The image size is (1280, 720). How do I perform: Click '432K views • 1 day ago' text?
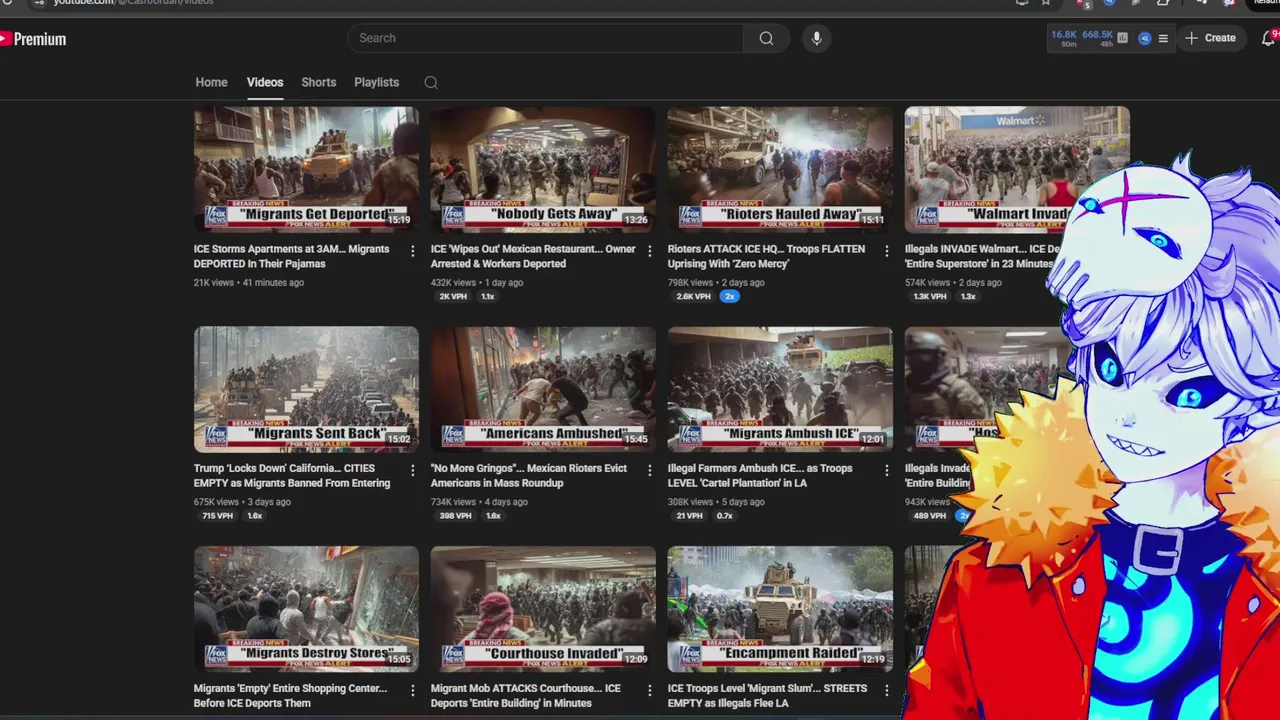(x=477, y=283)
